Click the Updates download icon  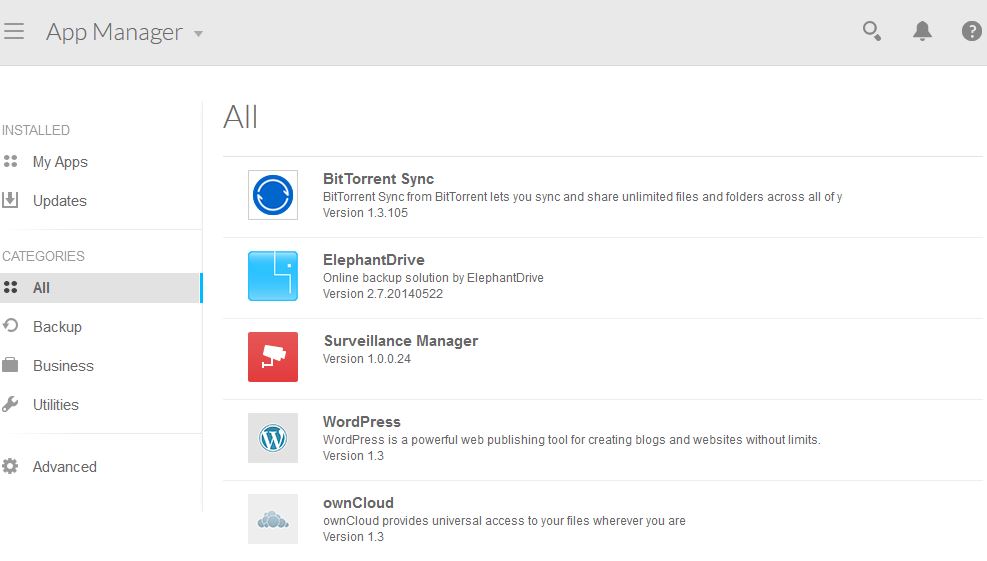click(10, 200)
